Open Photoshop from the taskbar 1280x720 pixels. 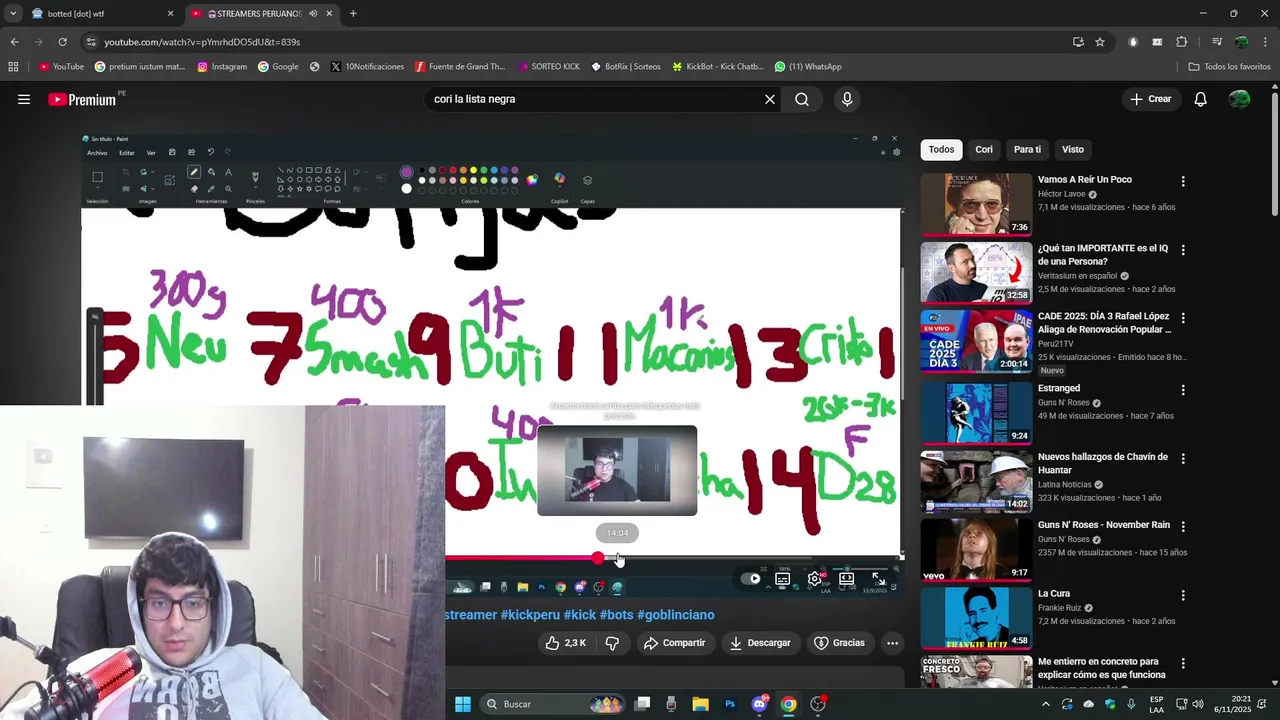(730, 704)
